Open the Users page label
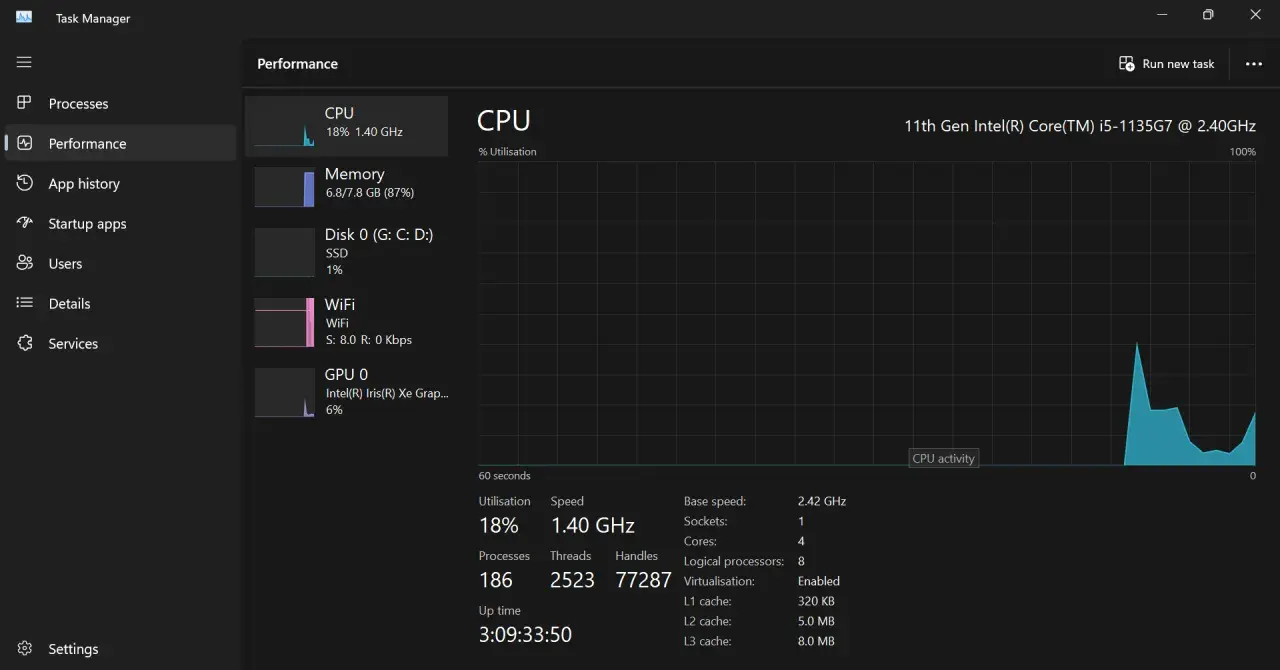Image resolution: width=1280 pixels, height=670 pixels. point(65,264)
